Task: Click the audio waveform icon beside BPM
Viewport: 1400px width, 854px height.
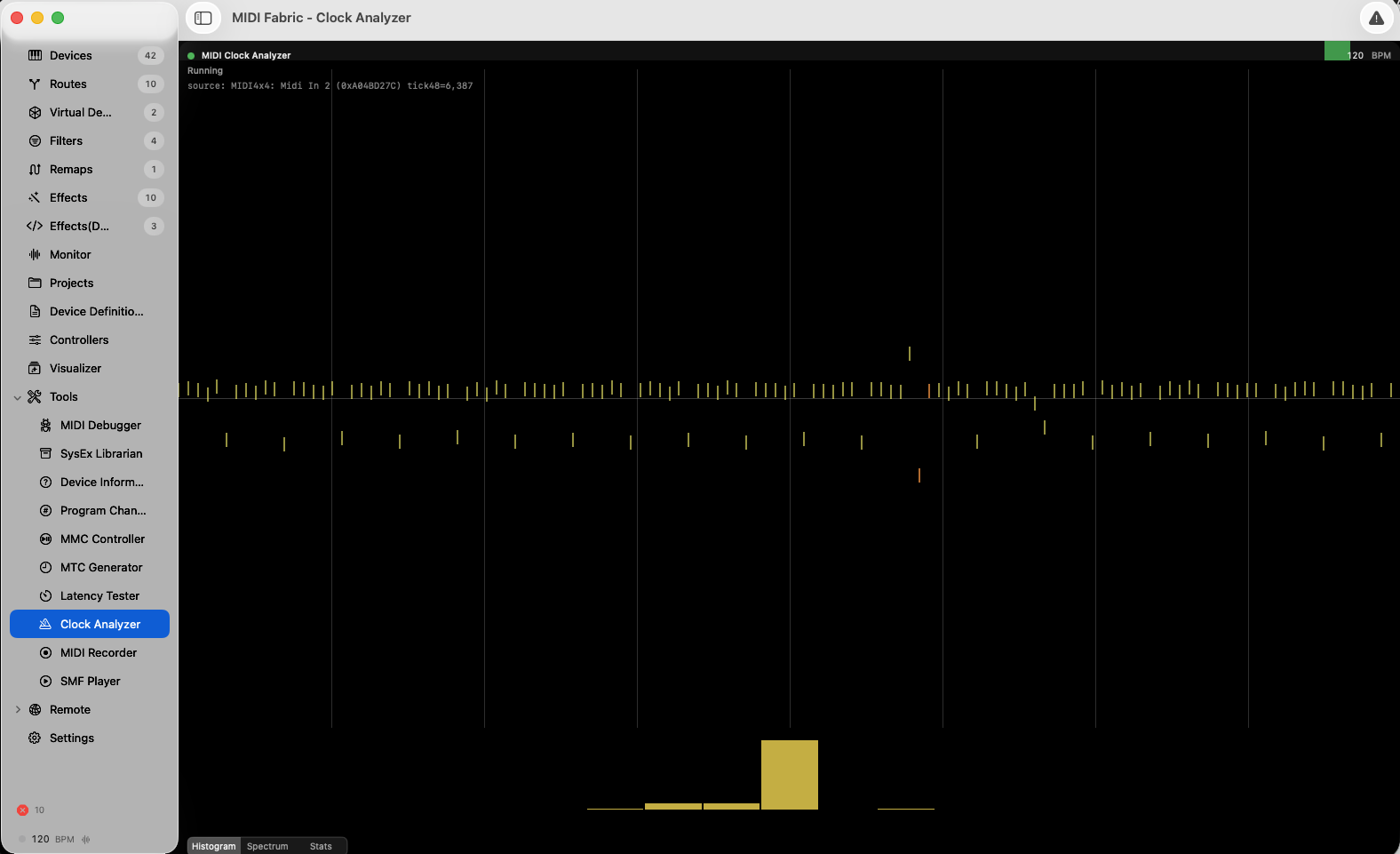Action: [86, 839]
